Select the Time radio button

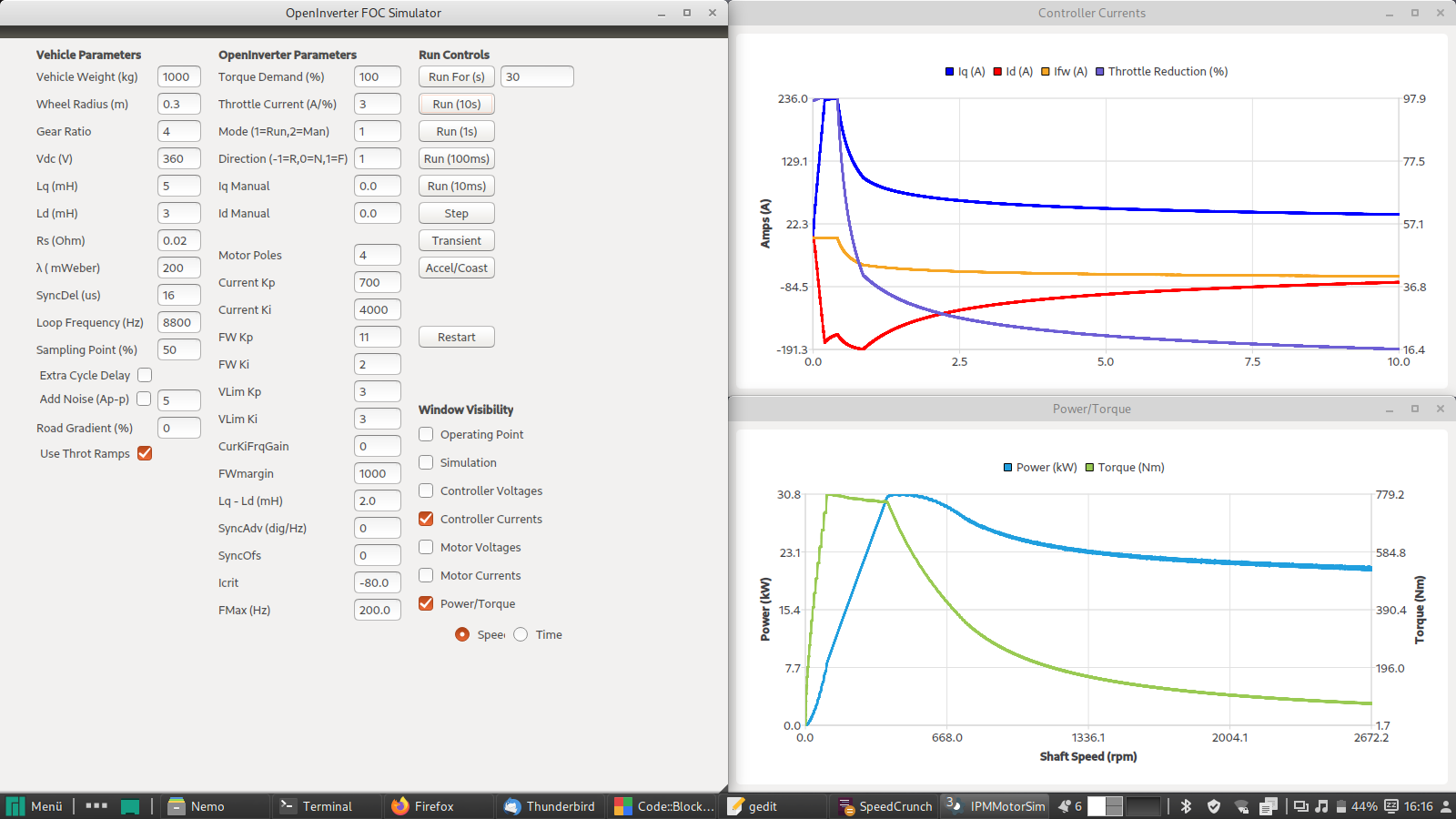pyautogui.click(x=521, y=634)
